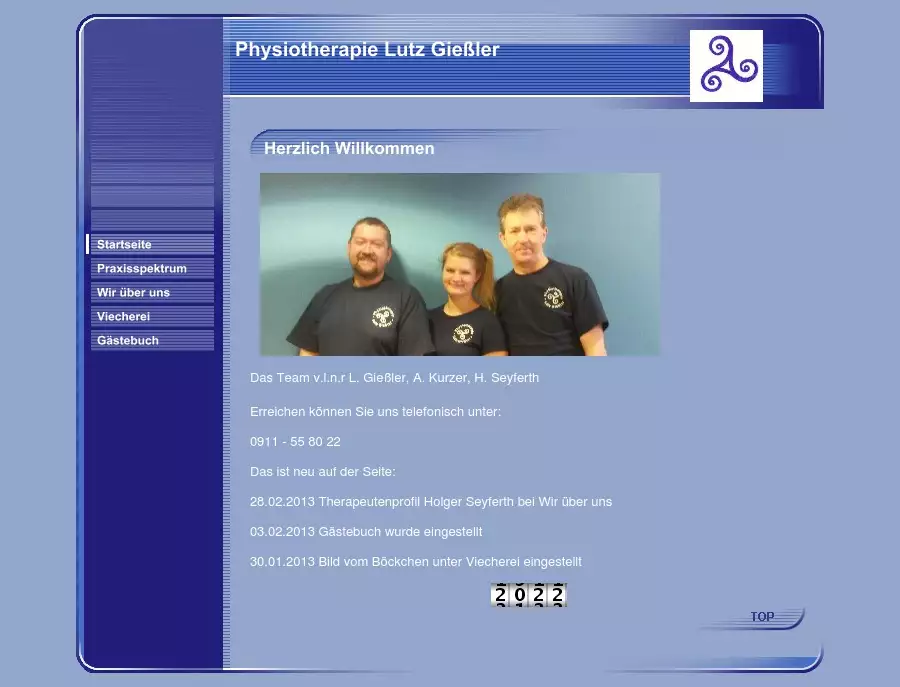Click the Herzlich Willkommen heading

(x=349, y=149)
